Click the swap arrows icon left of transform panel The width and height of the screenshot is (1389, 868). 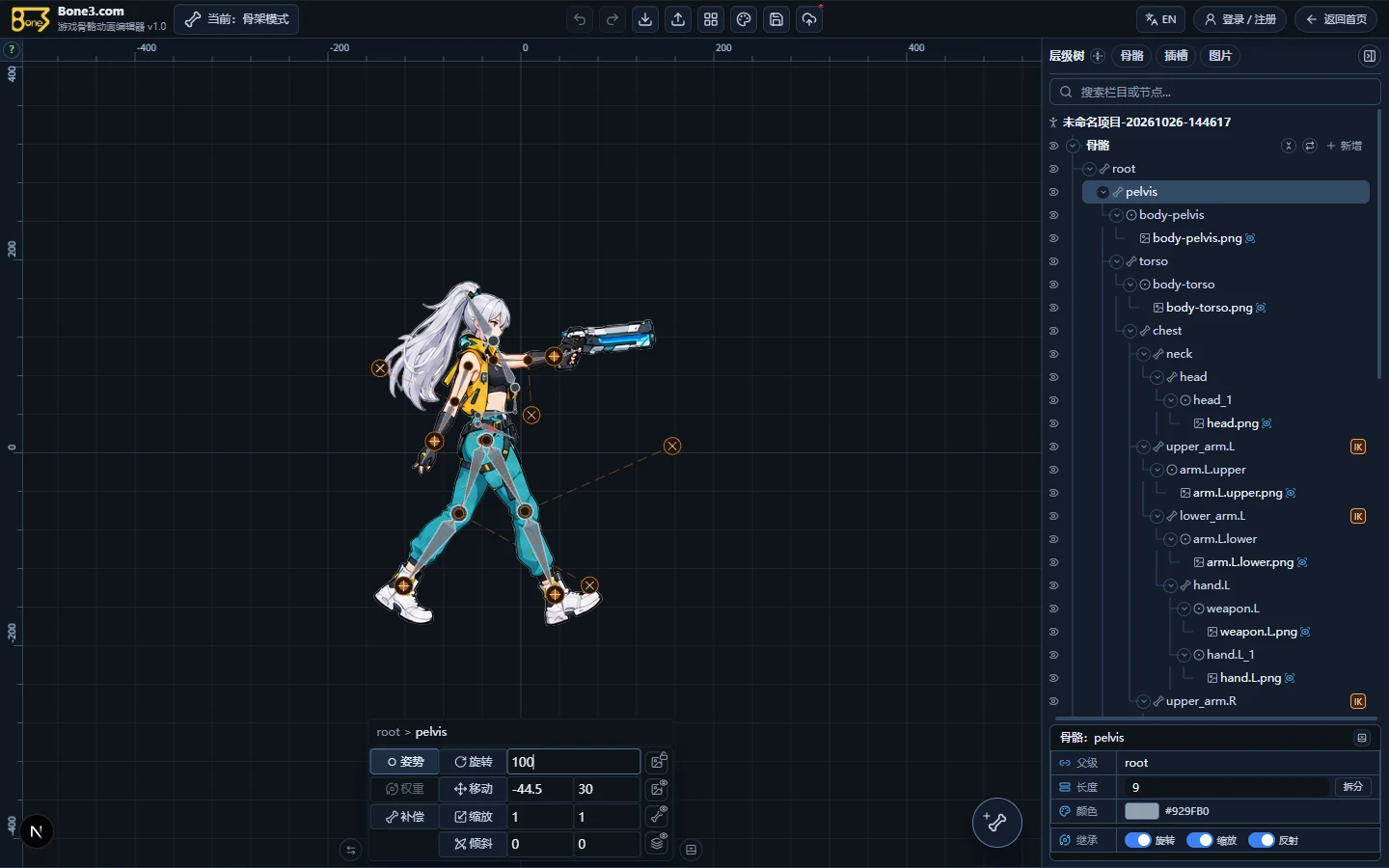(351, 850)
